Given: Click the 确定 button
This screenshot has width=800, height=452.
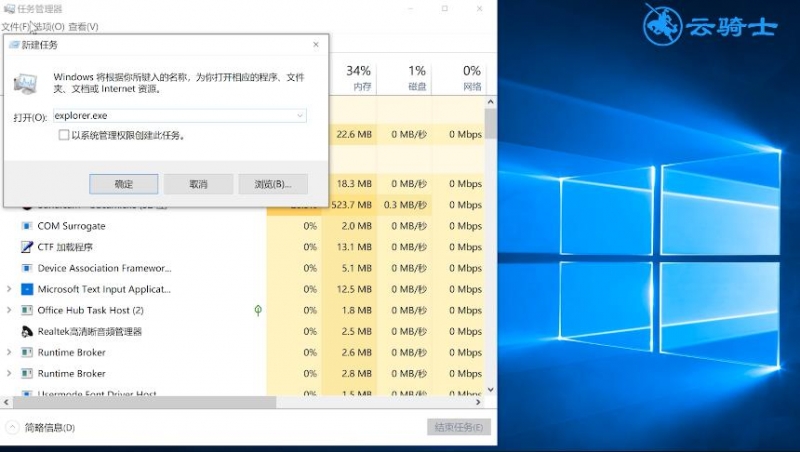Looking at the screenshot, I should (x=123, y=184).
